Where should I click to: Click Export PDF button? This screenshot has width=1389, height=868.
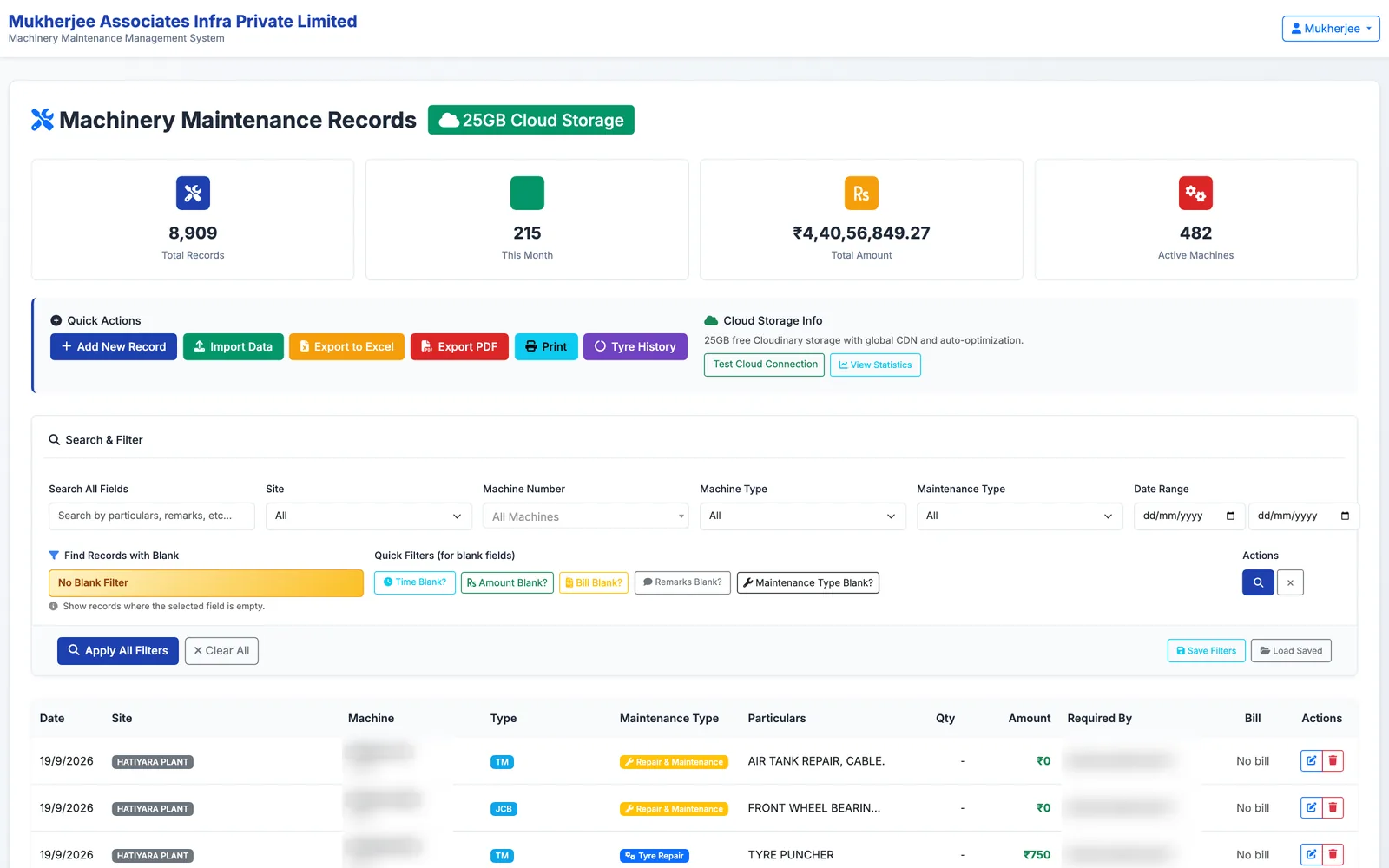coord(459,346)
